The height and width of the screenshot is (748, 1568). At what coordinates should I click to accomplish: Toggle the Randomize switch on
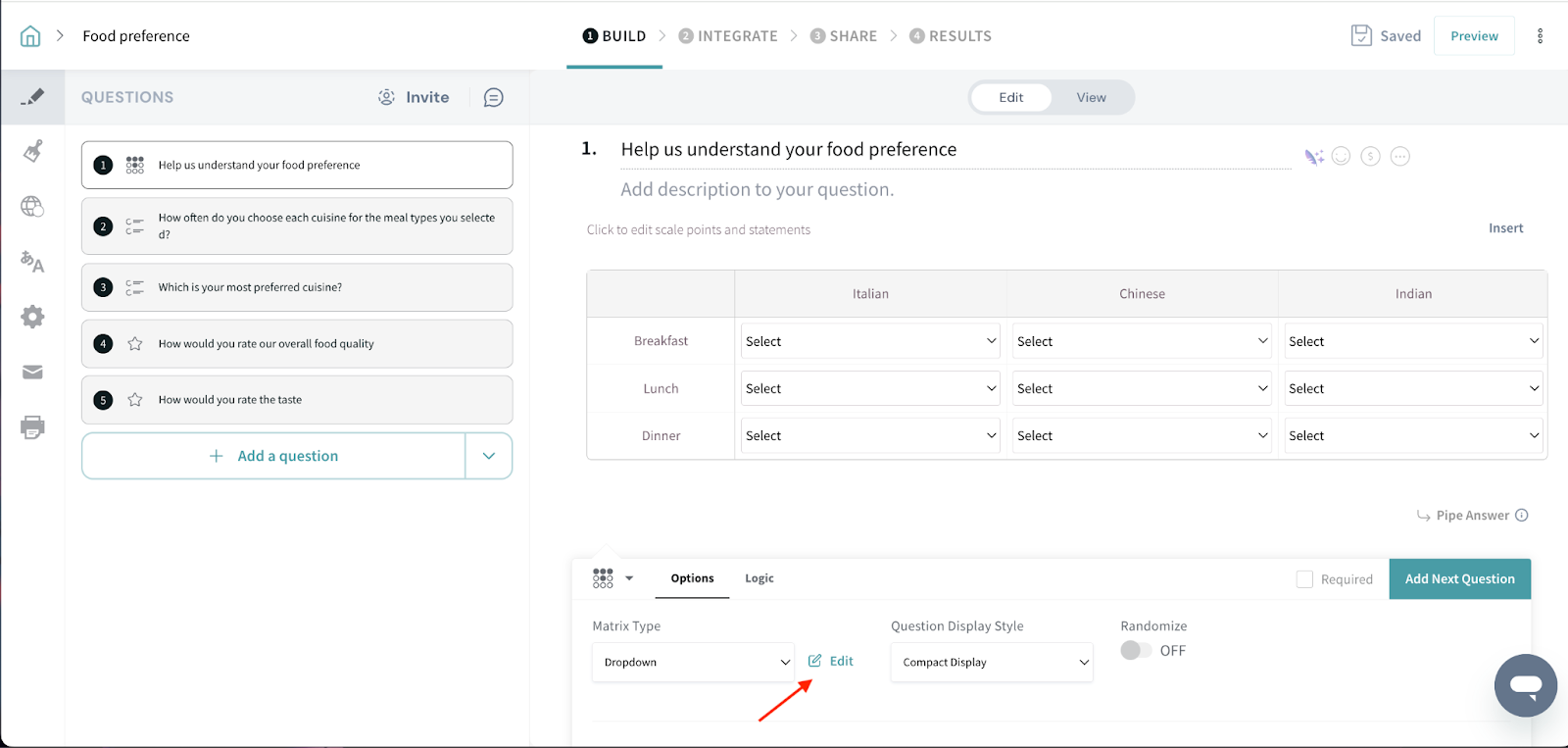coord(1136,651)
